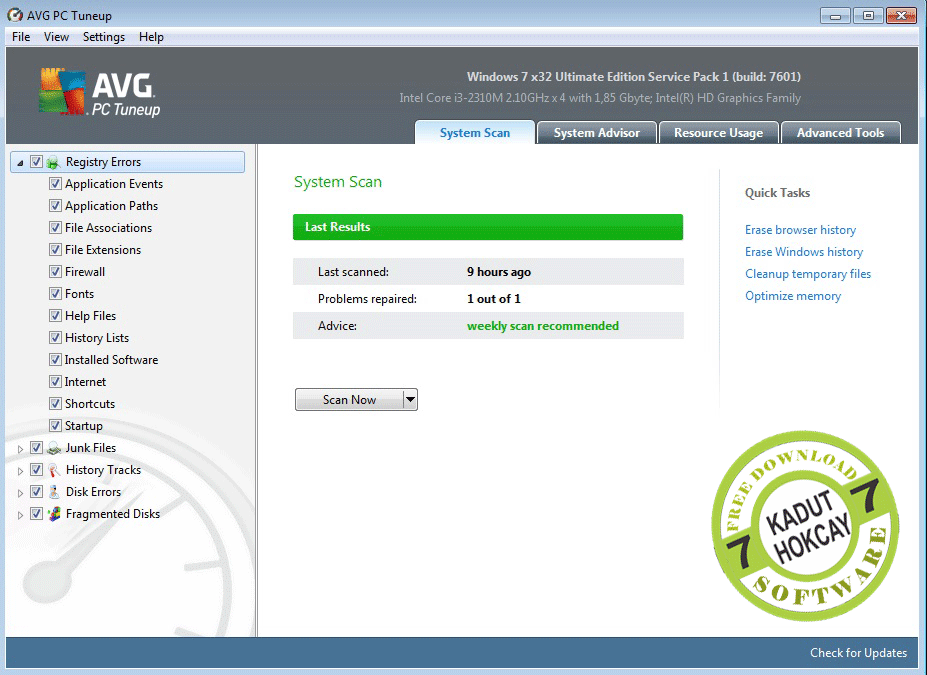Uncheck the Fragmented Disks checkbox
The height and width of the screenshot is (675, 927).
[36, 513]
